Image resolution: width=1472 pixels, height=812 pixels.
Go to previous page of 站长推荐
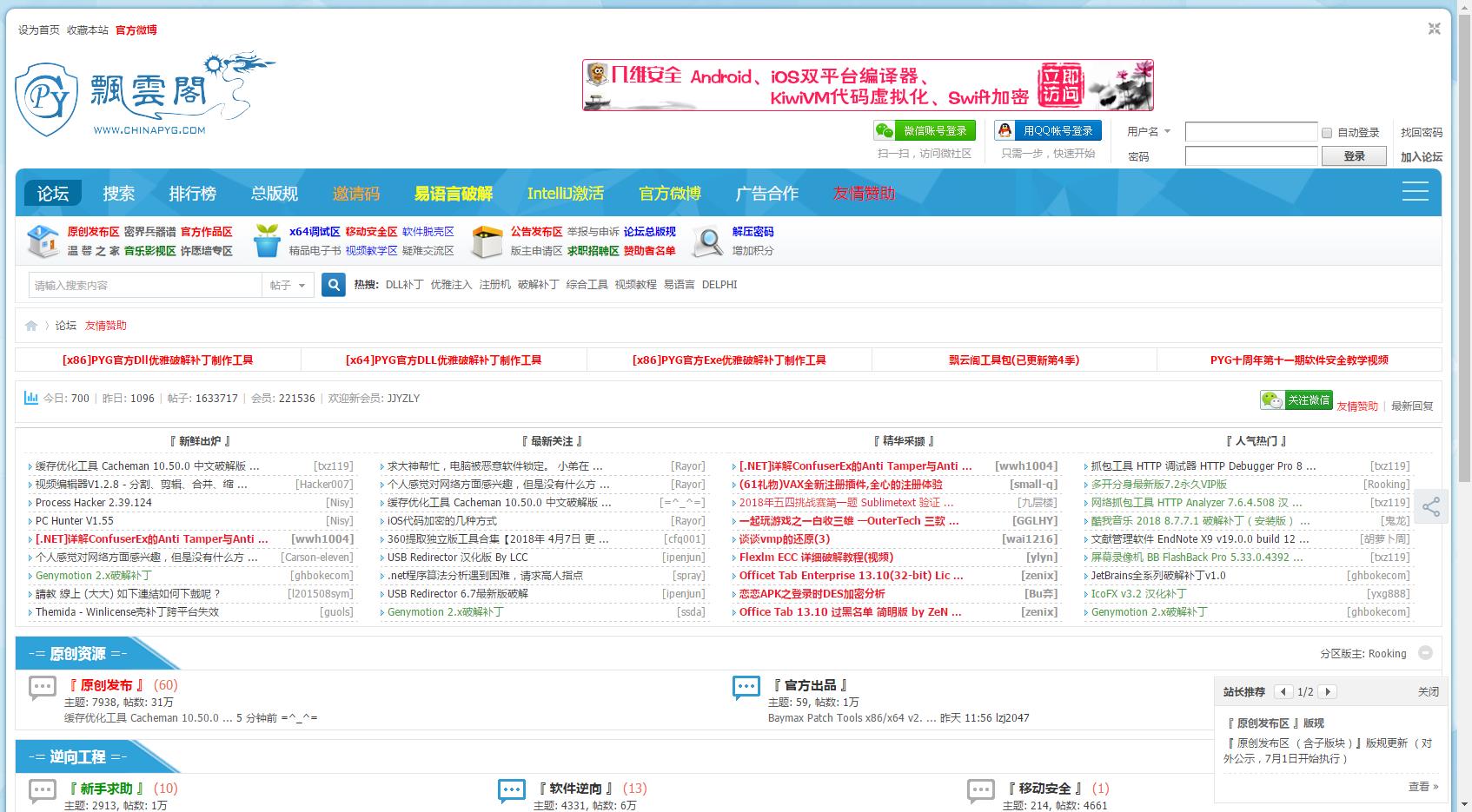1283,692
